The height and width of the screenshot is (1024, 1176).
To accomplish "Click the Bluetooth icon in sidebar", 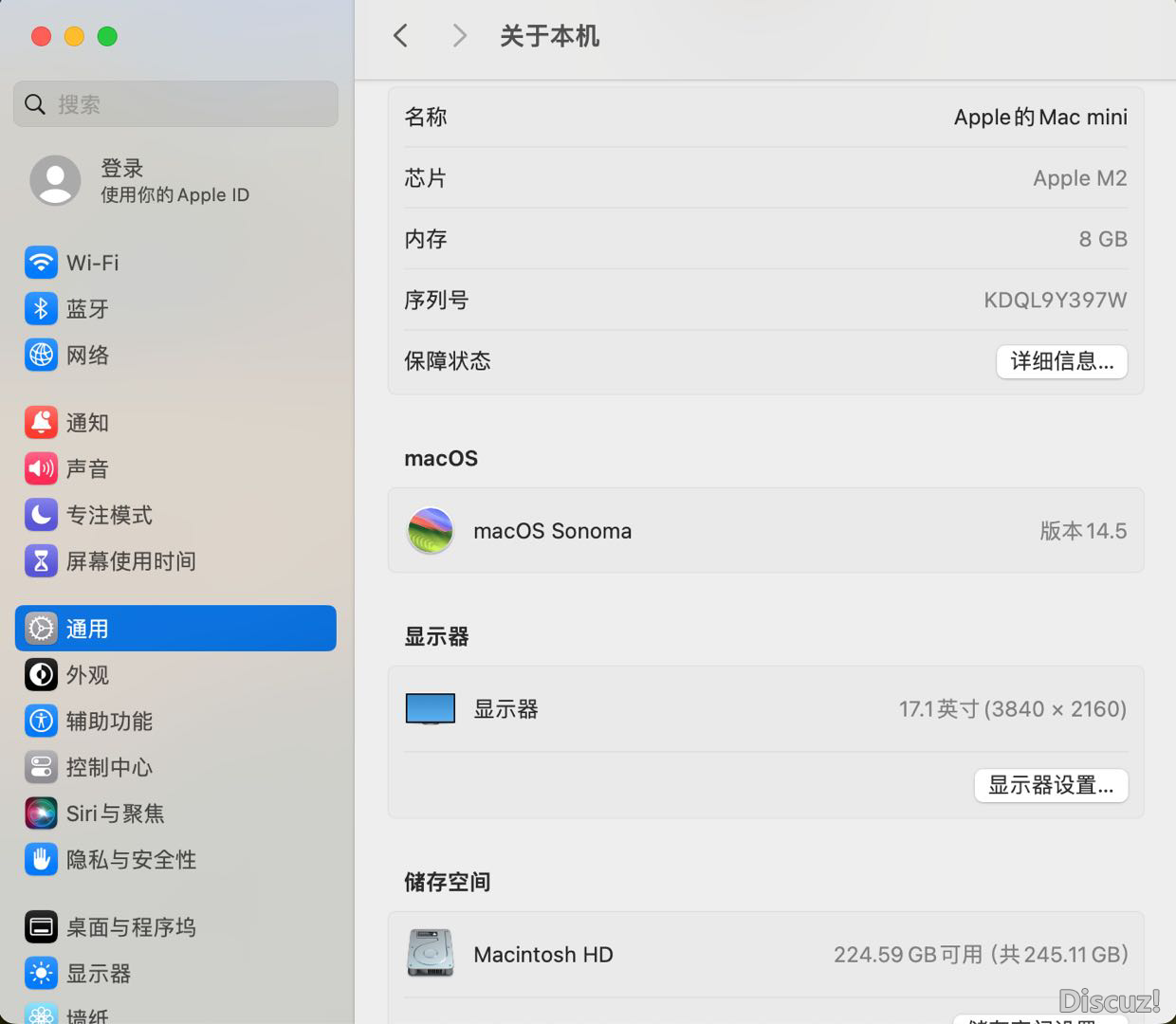I will click(41, 308).
